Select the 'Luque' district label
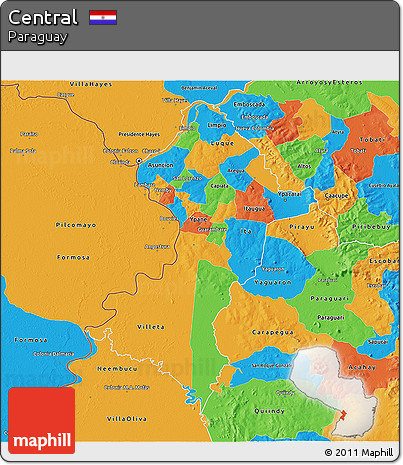The image size is (403, 465). 222,143
